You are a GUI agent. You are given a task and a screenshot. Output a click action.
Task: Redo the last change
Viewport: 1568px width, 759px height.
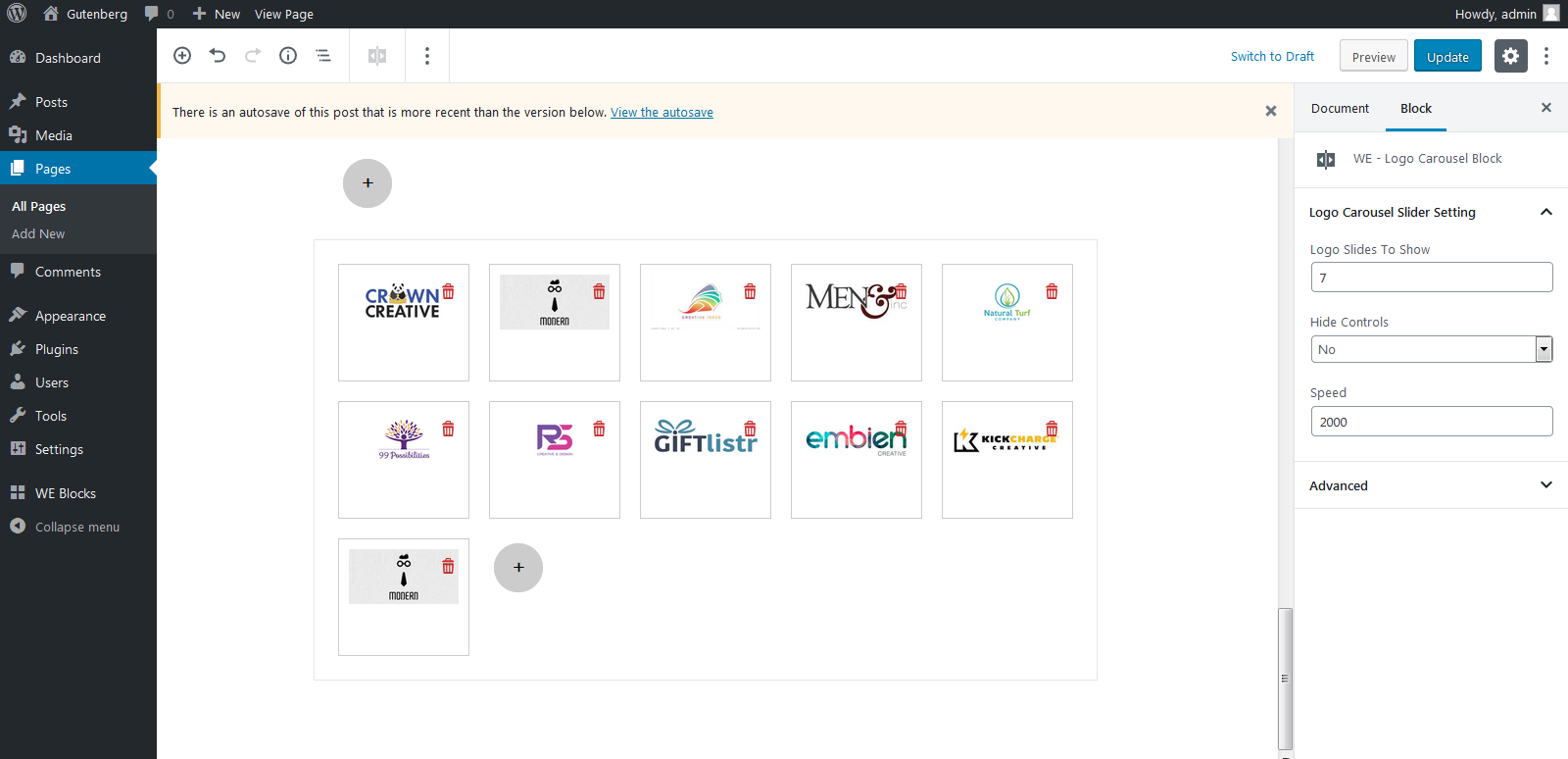253,56
